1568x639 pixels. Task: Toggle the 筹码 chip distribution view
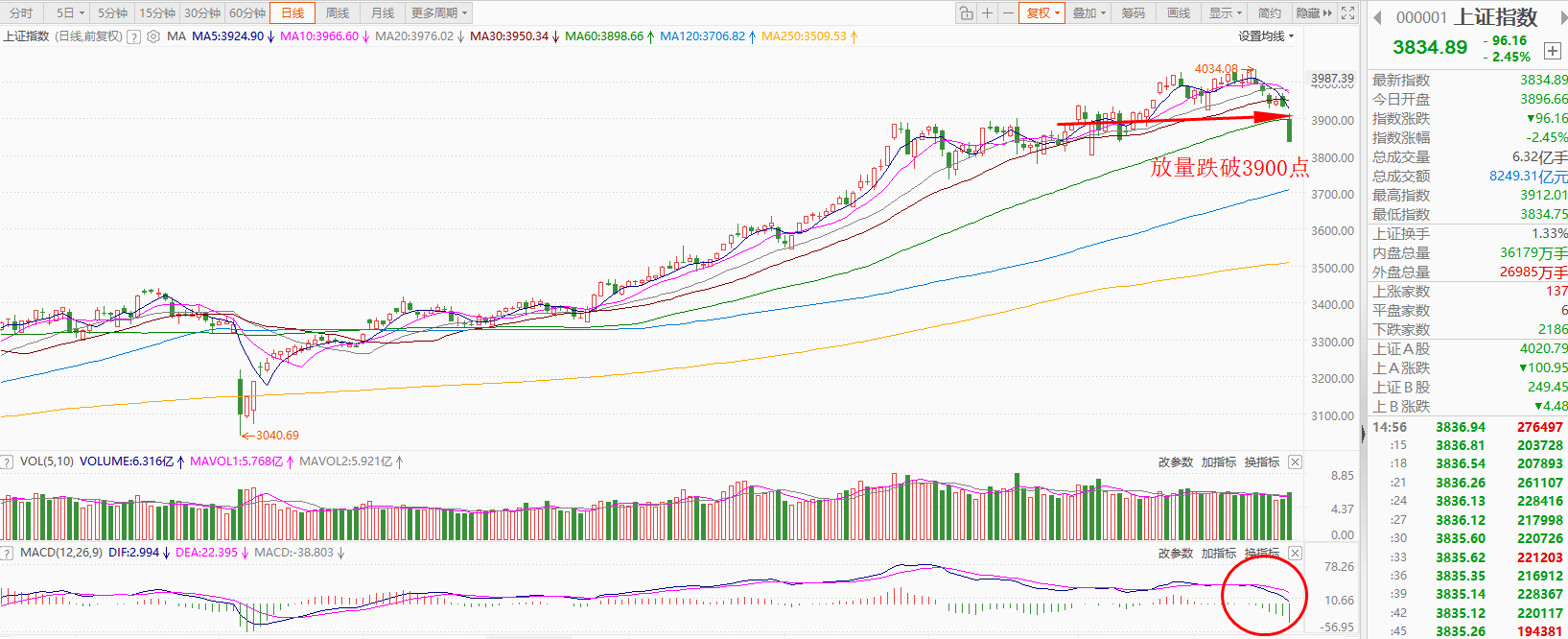click(x=1133, y=12)
